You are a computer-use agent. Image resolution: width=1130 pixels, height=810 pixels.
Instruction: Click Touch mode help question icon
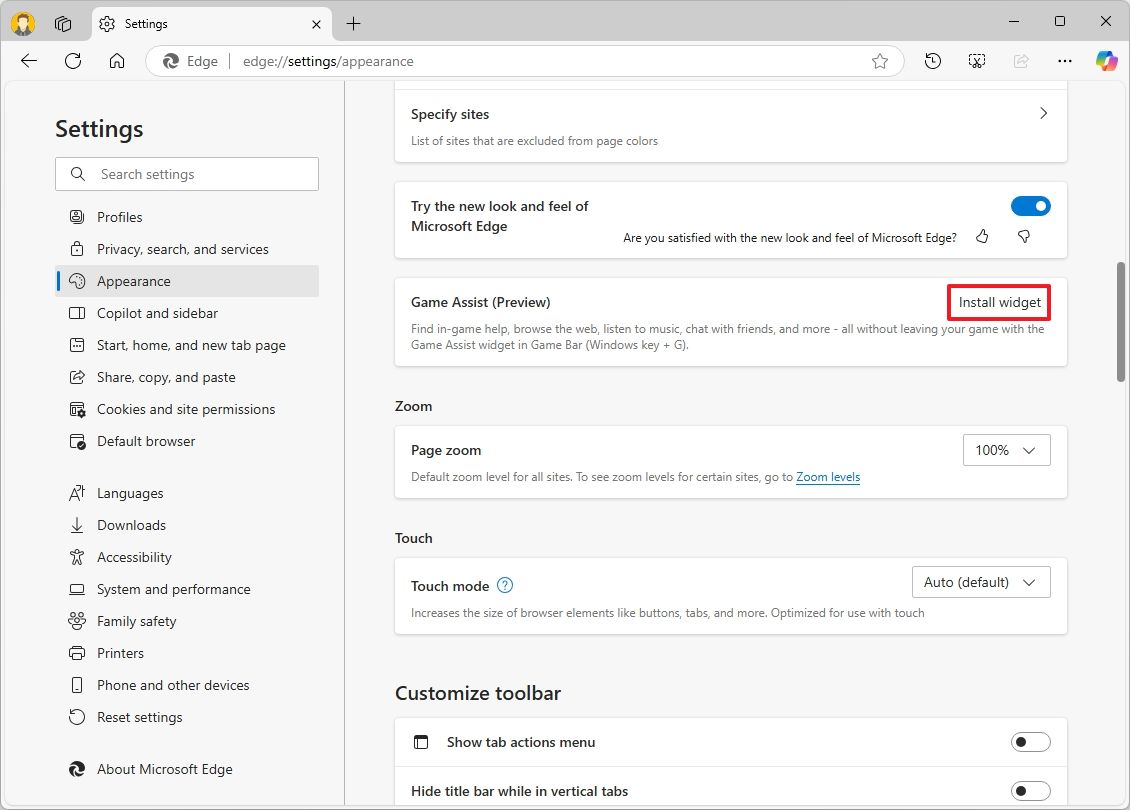[x=505, y=585]
